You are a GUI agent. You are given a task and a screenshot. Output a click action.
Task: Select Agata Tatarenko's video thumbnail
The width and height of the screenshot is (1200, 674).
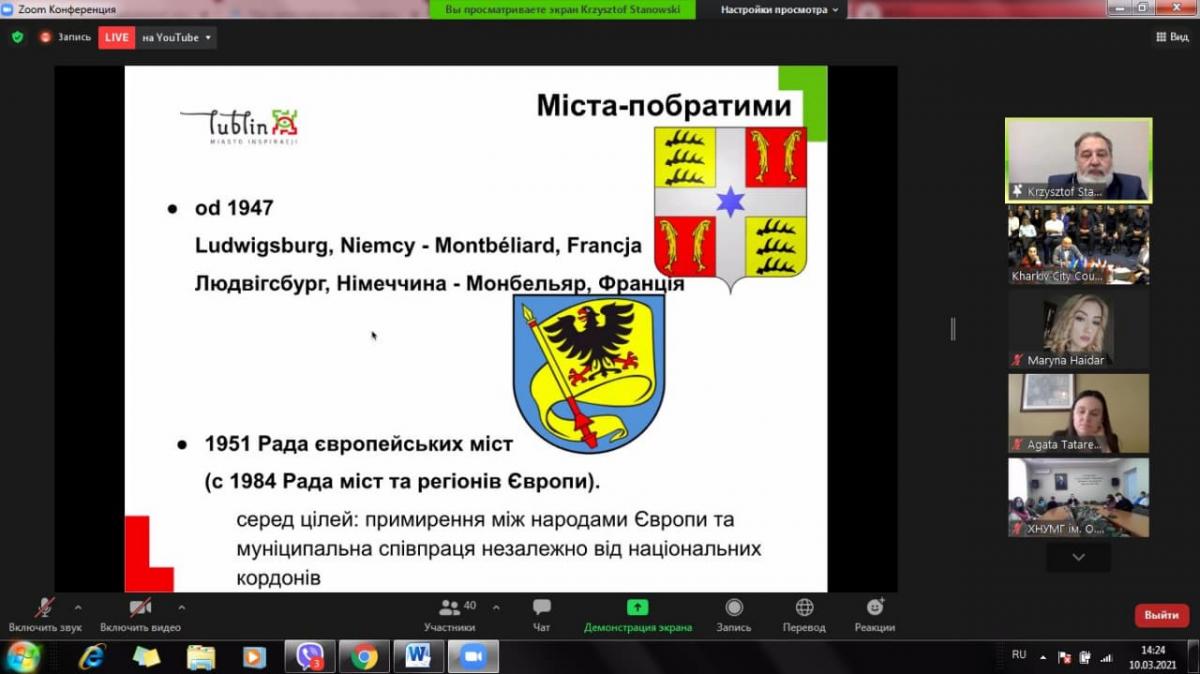tap(1078, 414)
